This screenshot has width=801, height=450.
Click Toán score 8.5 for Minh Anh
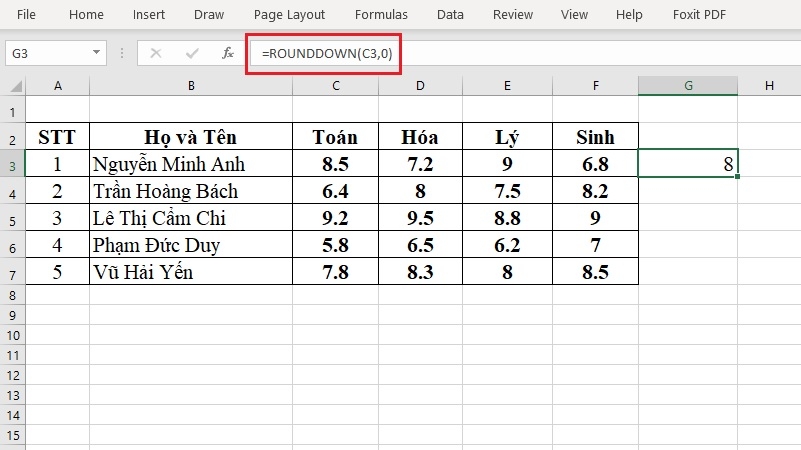336,163
